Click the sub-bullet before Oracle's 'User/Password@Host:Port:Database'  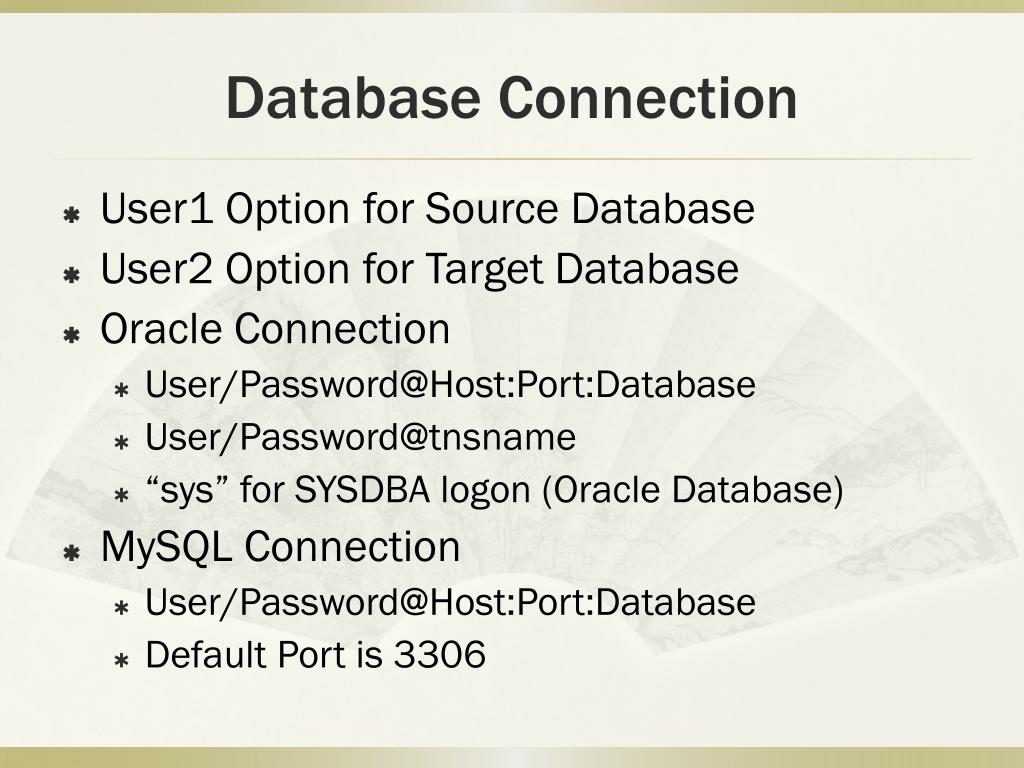[121, 390]
